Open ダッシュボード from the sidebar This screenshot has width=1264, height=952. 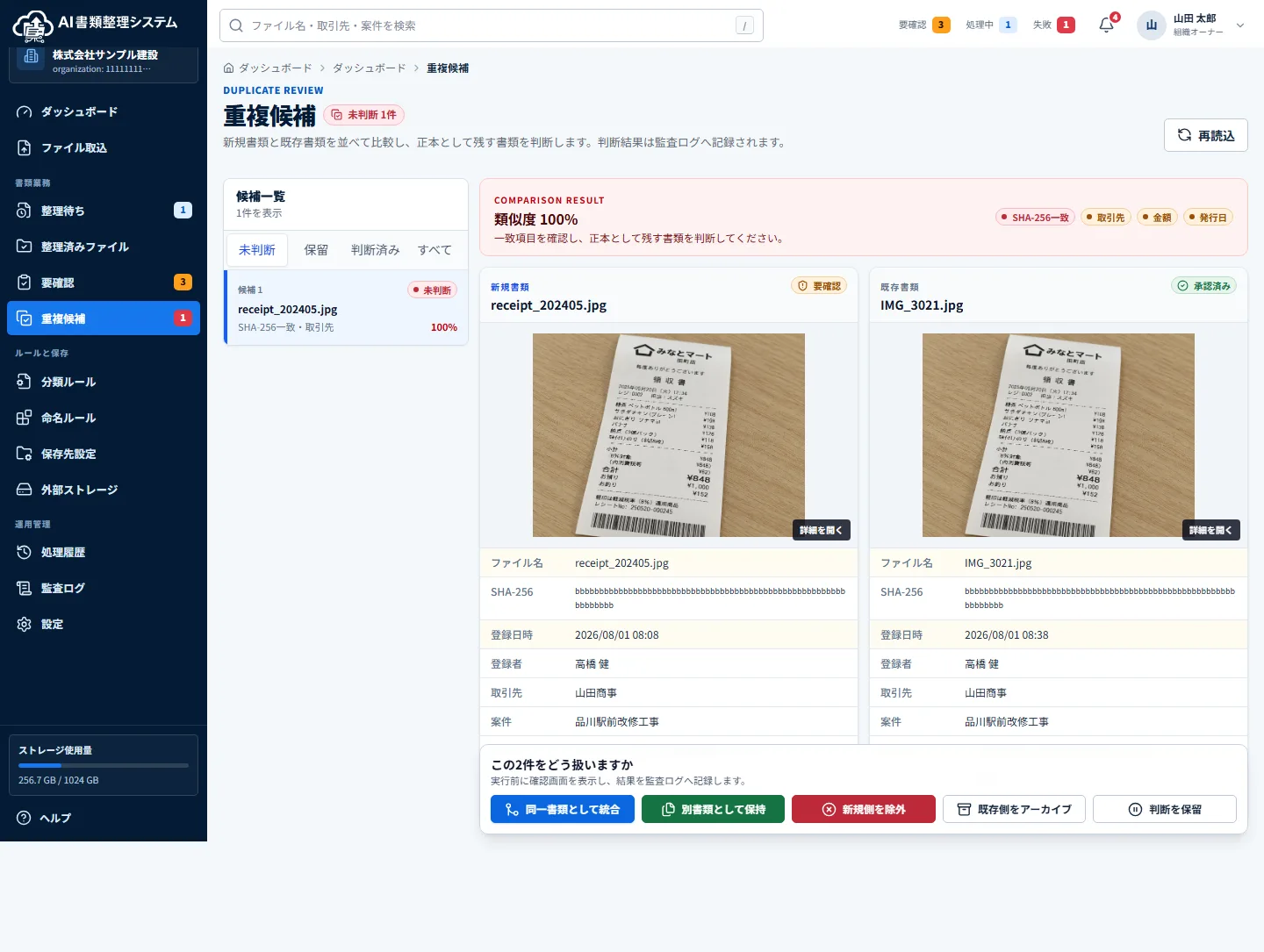click(x=104, y=111)
